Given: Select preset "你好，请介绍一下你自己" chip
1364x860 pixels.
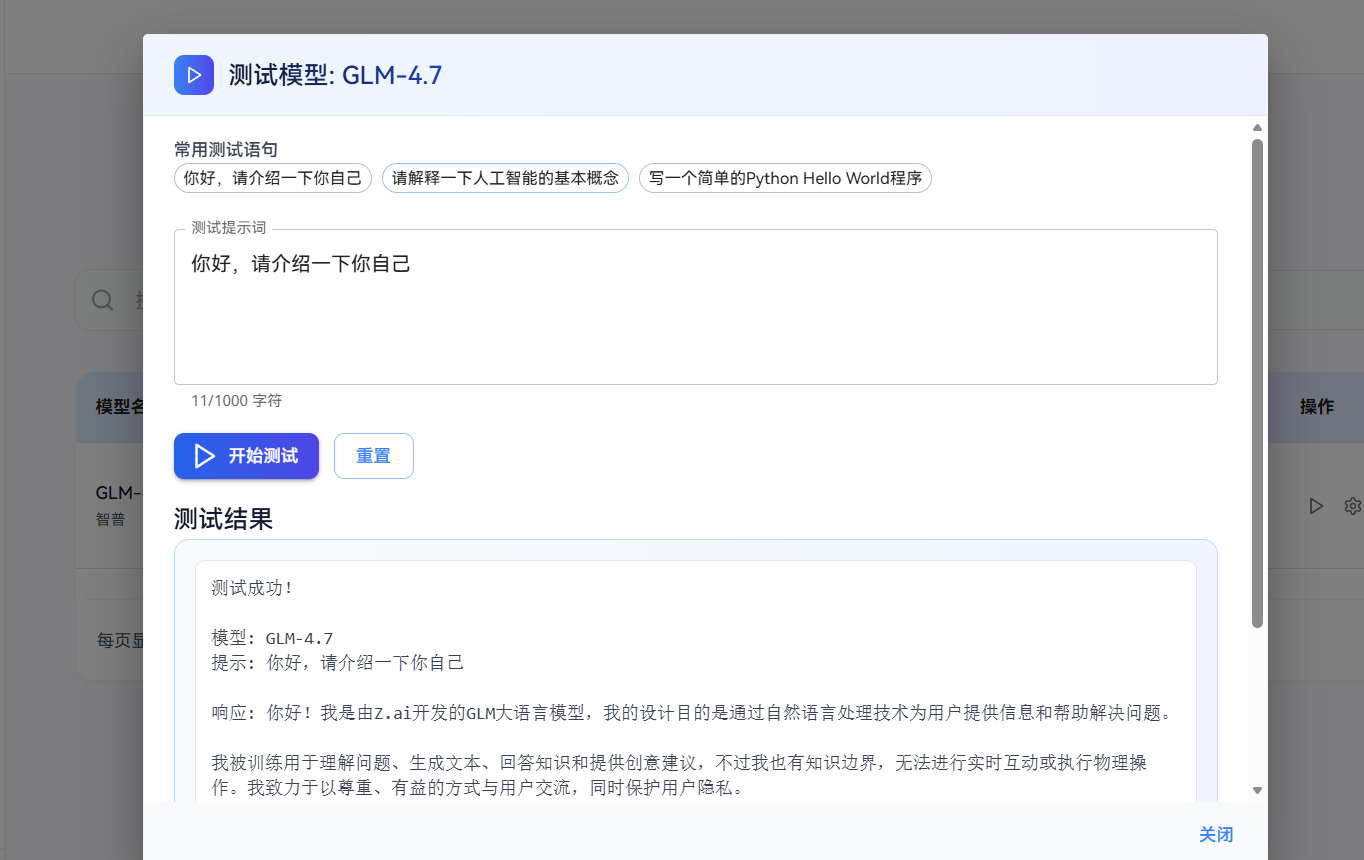Looking at the screenshot, I should [x=273, y=179].
